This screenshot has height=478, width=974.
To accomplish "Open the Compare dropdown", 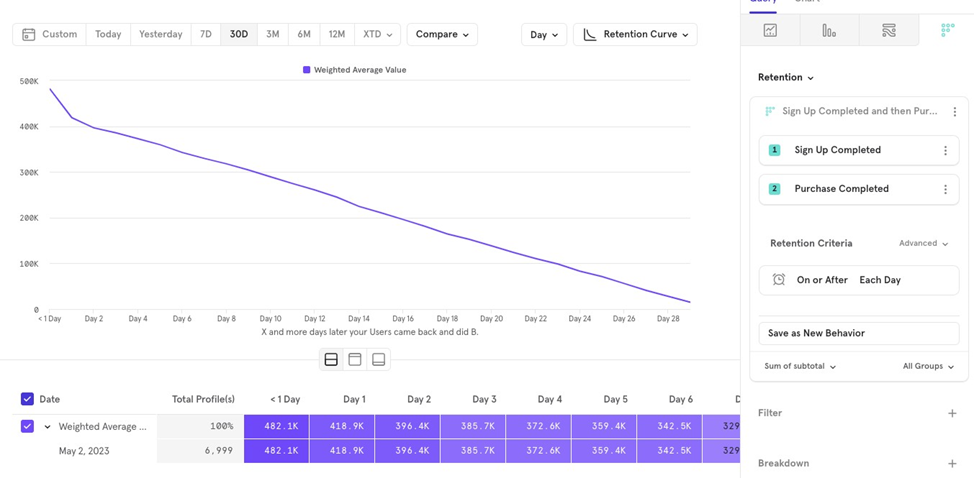I will coord(442,34).
